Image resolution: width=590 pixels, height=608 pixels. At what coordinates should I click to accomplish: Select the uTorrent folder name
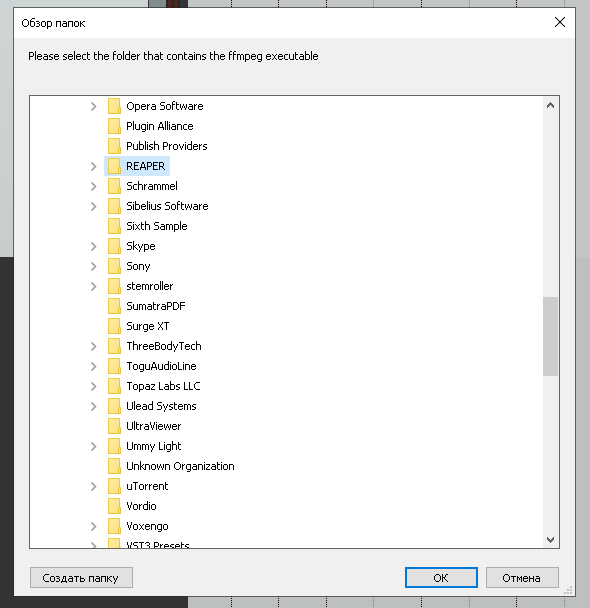pyautogui.click(x=147, y=486)
